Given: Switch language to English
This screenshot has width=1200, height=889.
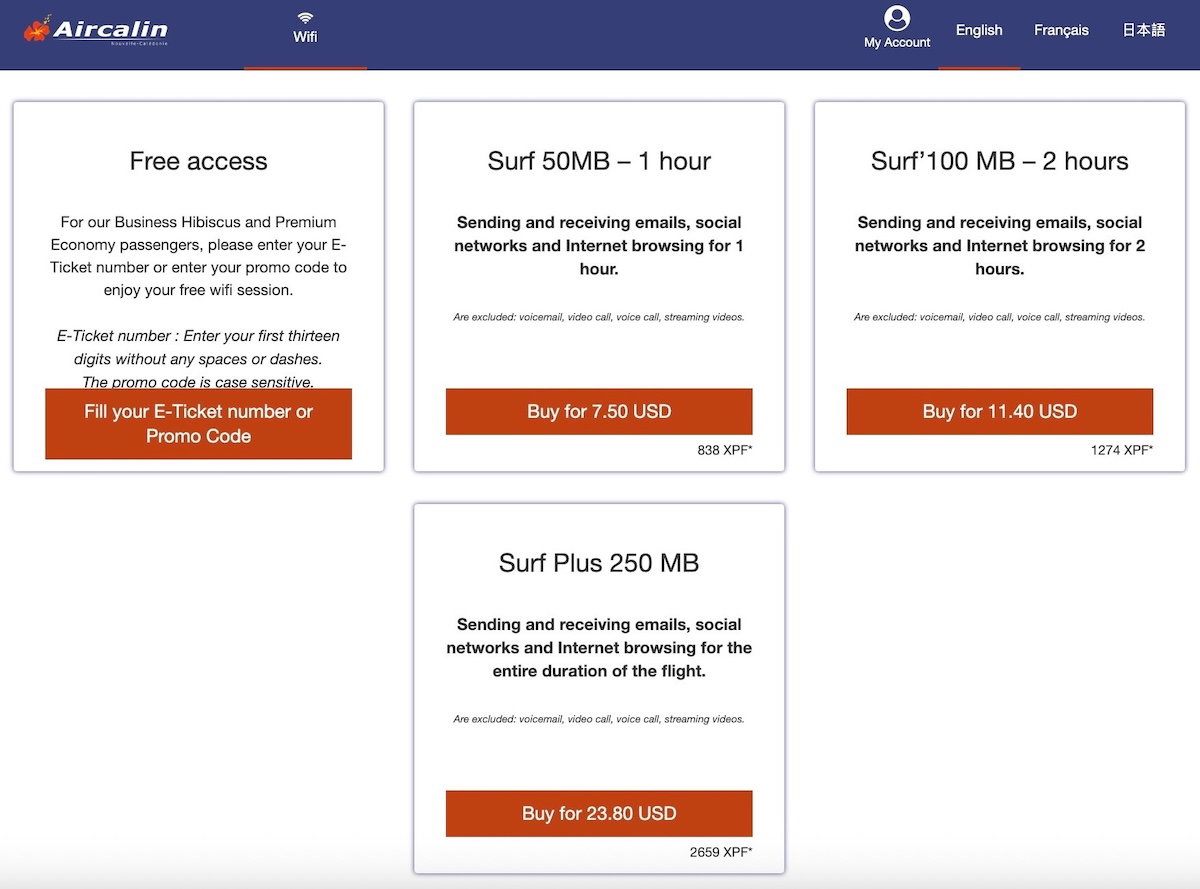Looking at the screenshot, I should (978, 30).
